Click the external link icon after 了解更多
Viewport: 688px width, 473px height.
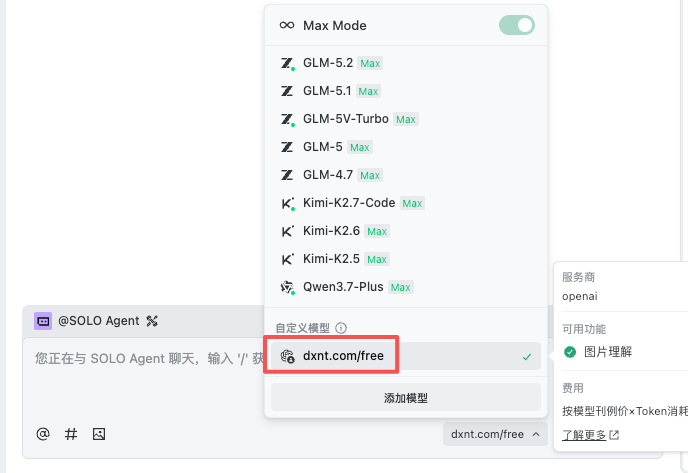coord(614,435)
